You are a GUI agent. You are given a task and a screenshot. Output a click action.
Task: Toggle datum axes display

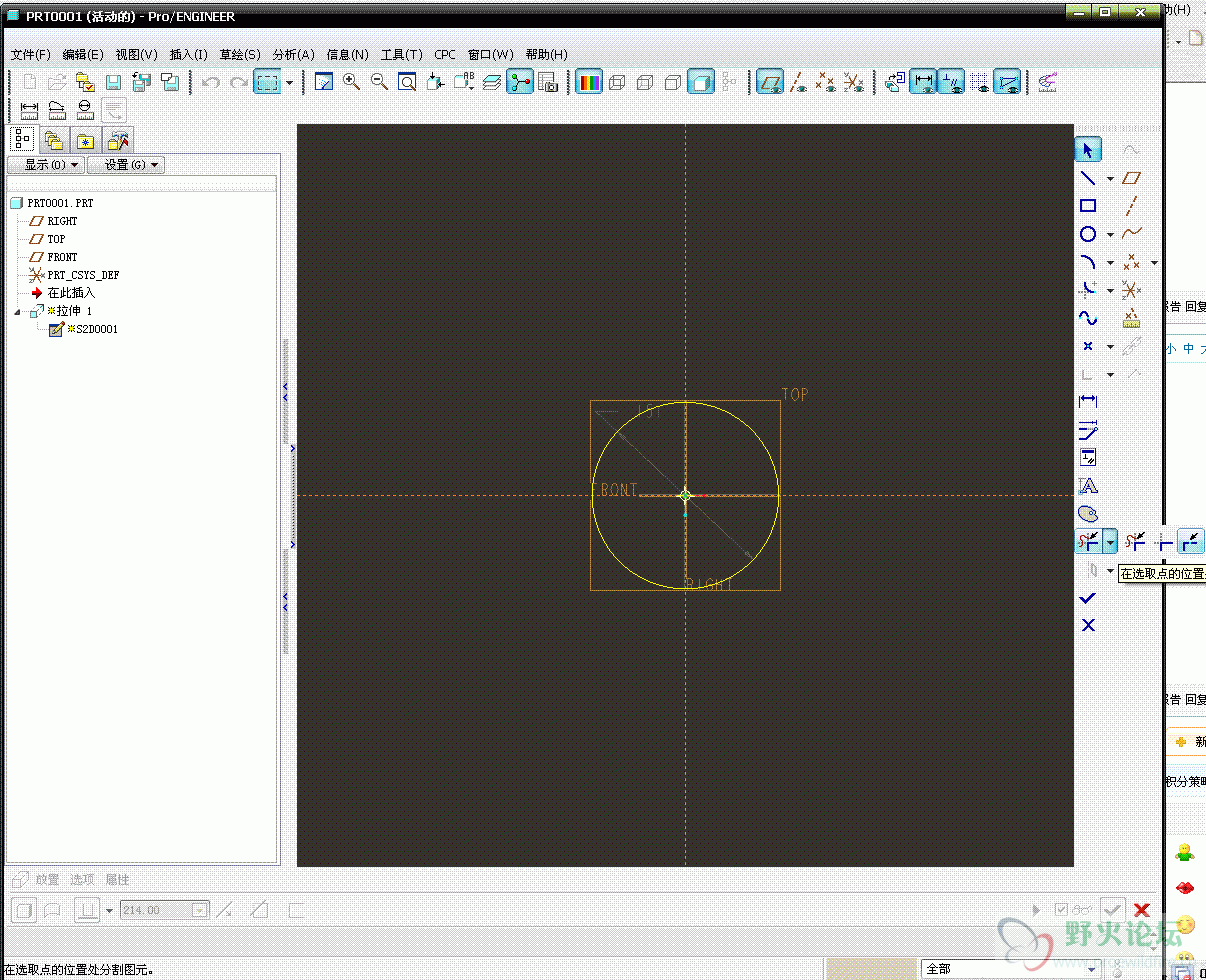pyautogui.click(x=798, y=83)
